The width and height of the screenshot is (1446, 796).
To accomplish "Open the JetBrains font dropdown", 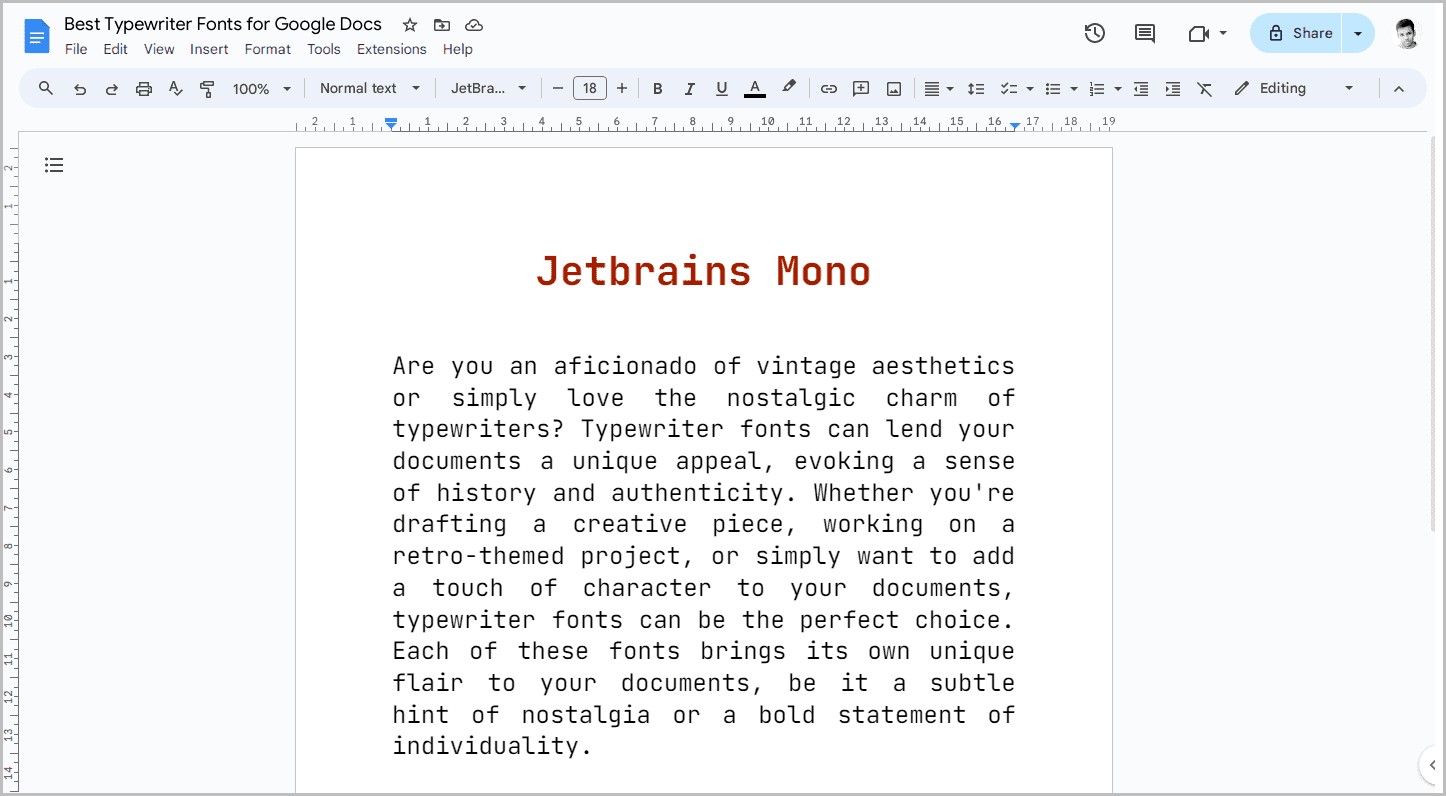I will [x=488, y=88].
